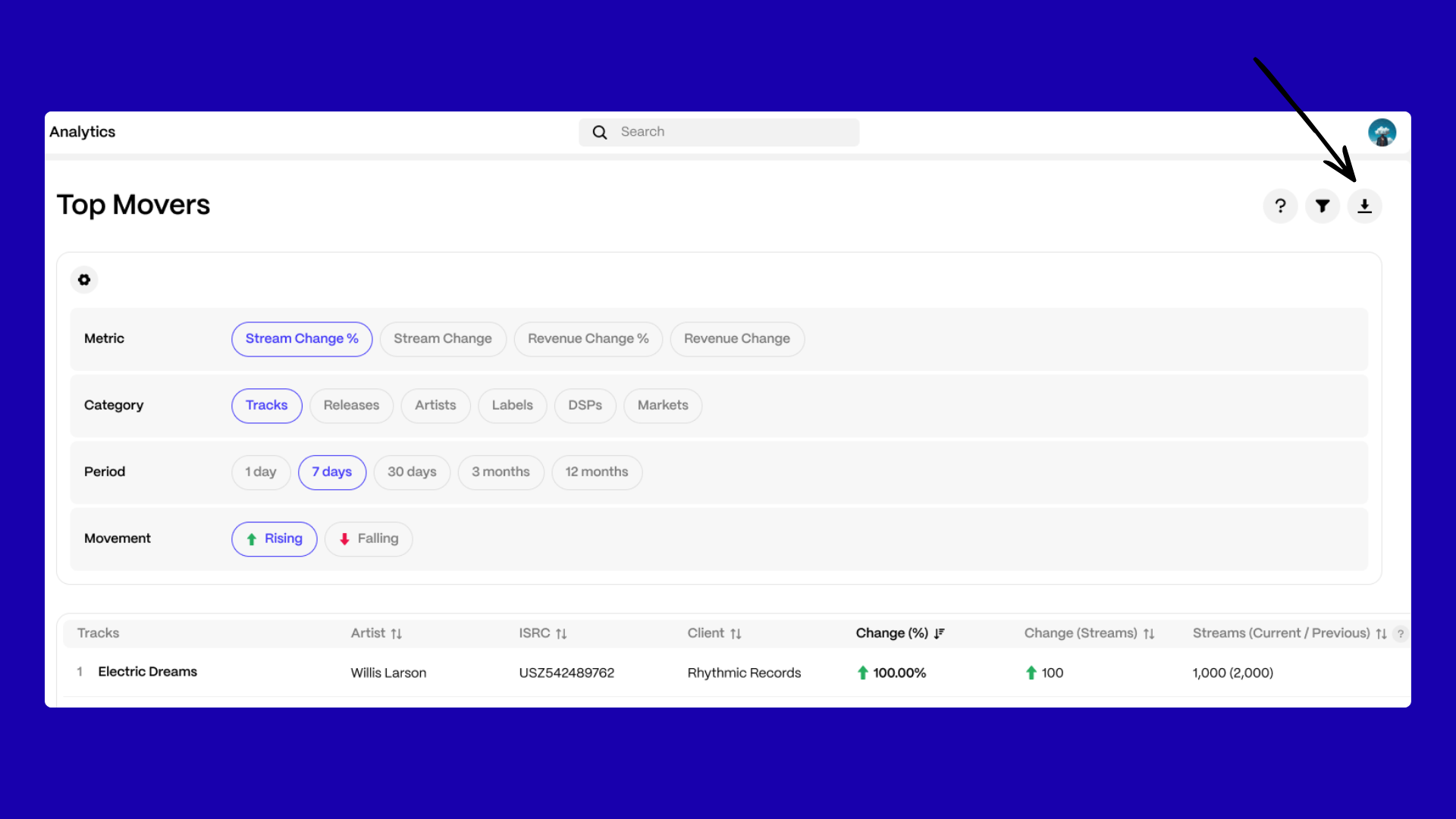Switch category to Releases
Screen dimensions: 1456x819
351,406
